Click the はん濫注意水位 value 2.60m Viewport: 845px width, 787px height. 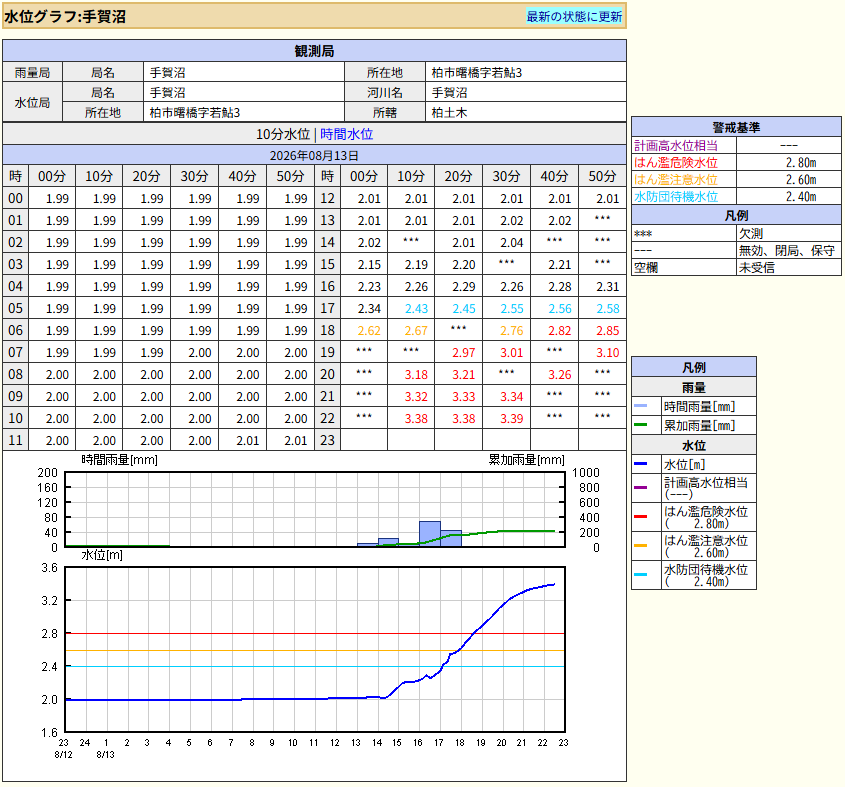coord(801,180)
